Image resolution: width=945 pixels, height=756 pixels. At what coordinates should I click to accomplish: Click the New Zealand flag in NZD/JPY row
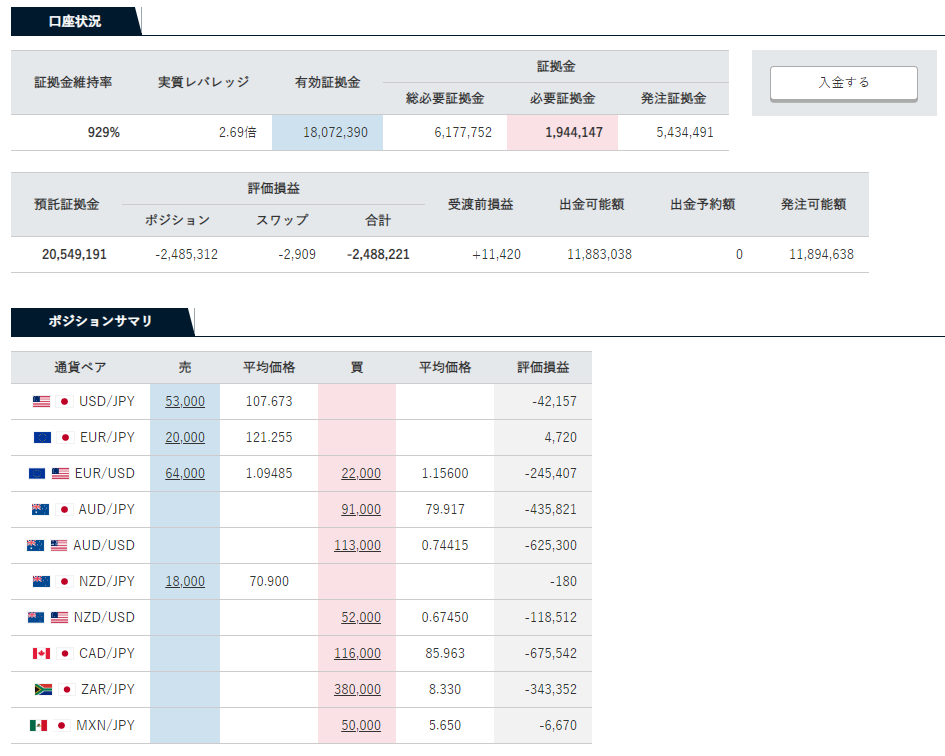(41, 581)
